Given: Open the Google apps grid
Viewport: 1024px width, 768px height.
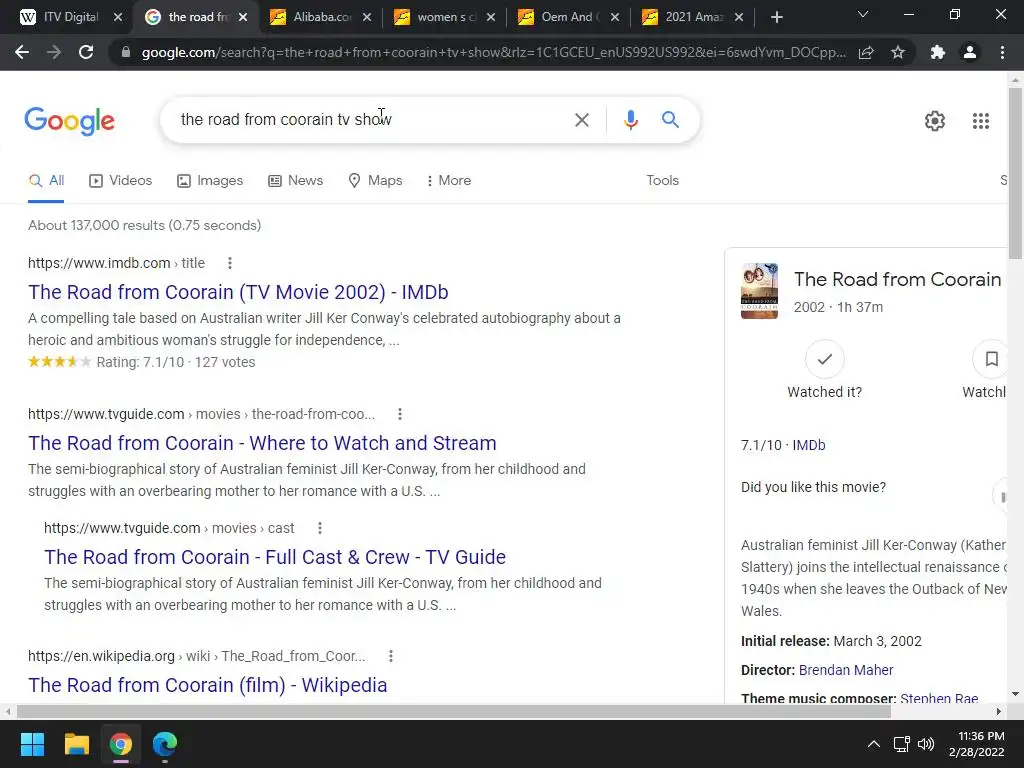Looking at the screenshot, I should 980,121.
